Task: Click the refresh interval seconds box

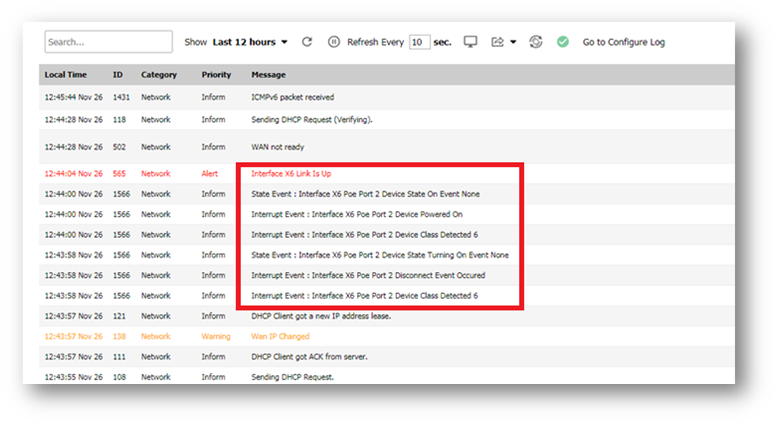Action: 419,42
